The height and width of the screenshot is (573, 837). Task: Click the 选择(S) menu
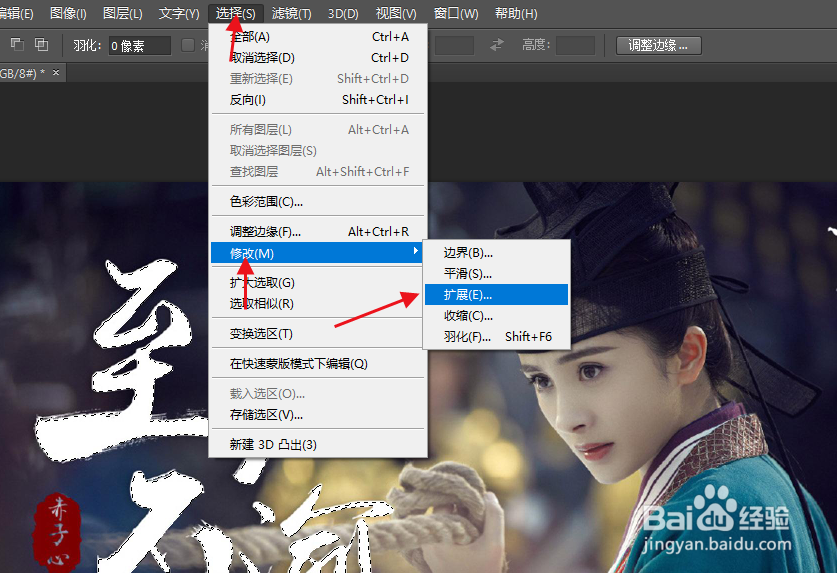click(x=235, y=13)
